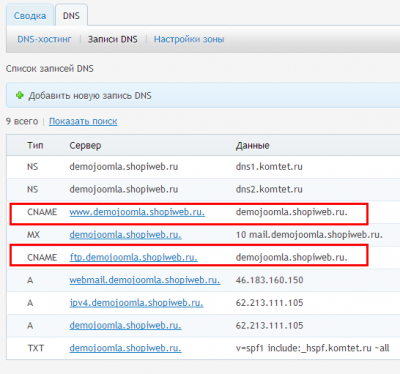This screenshot has height=374, width=400.
Task: Switch to the Сводка tab
Action: tap(30, 16)
